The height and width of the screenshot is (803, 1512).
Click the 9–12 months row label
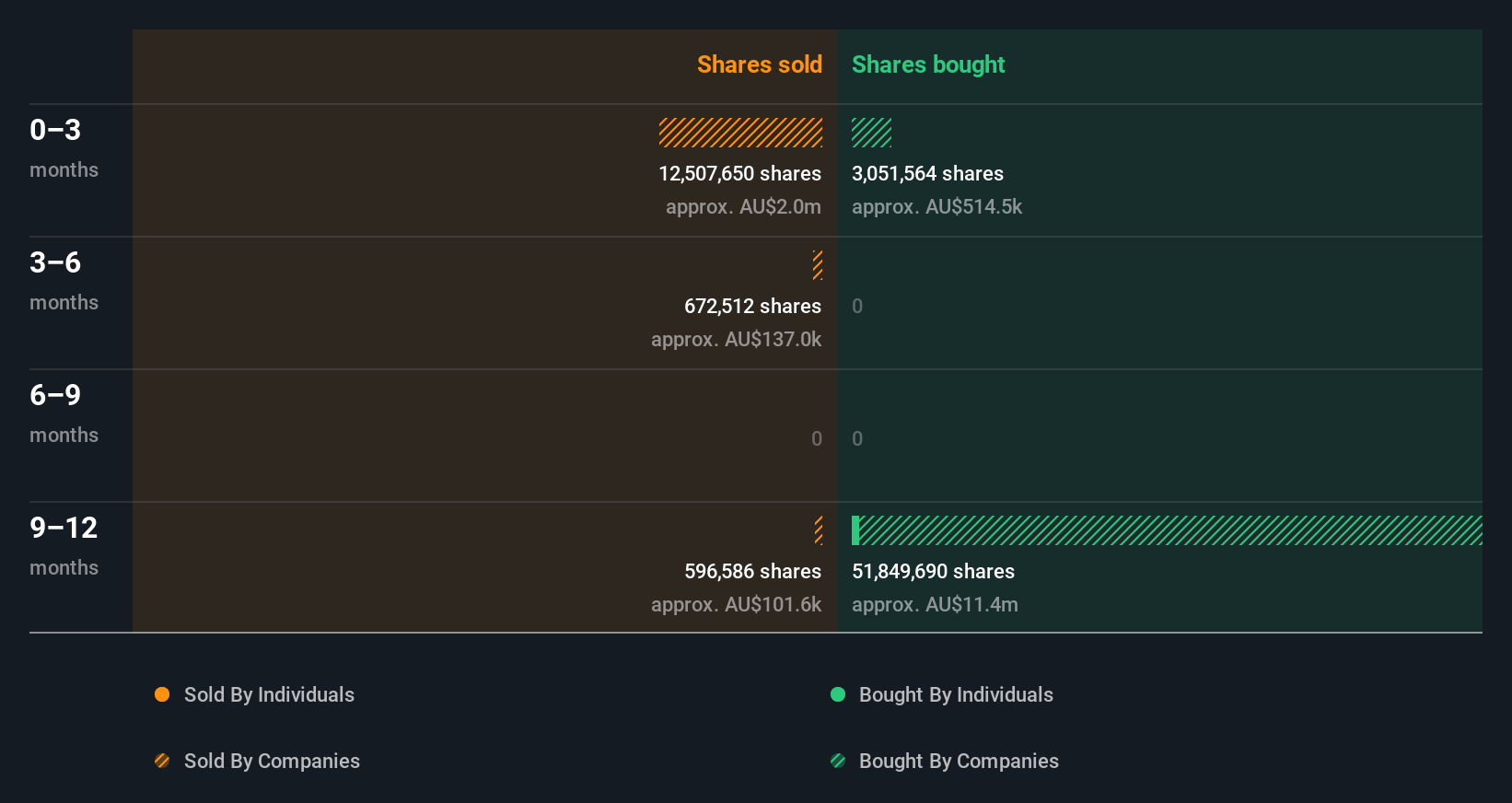(x=64, y=546)
